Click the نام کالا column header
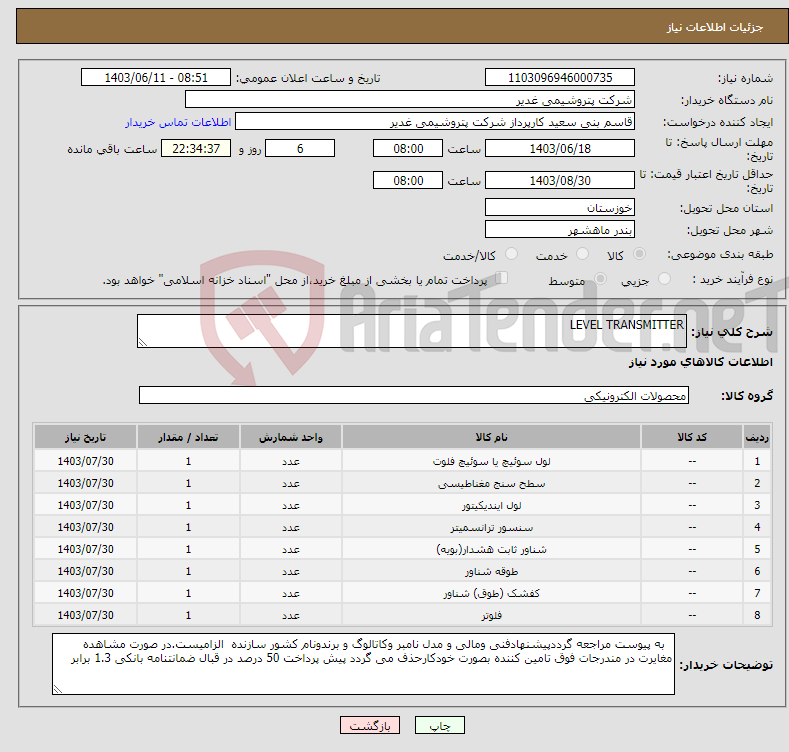Image resolution: width=789 pixels, height=752 pixels. coord(491,437)
